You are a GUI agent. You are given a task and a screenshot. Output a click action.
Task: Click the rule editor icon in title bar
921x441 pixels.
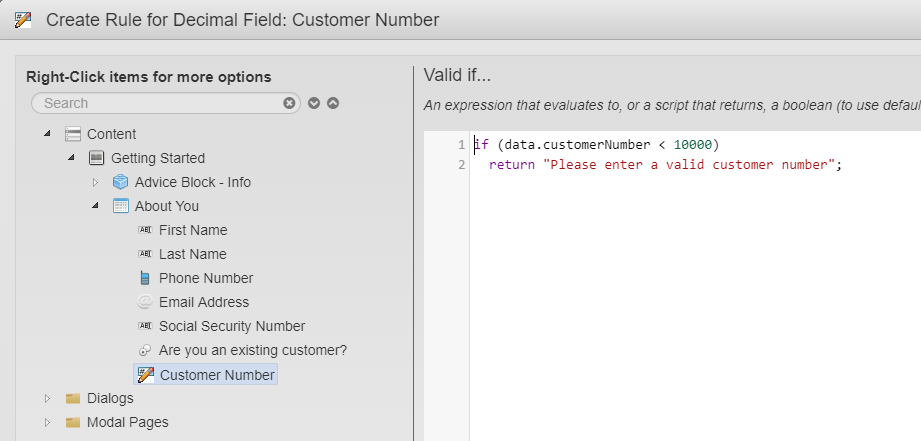pyautogui.click(x=22, y=20)
